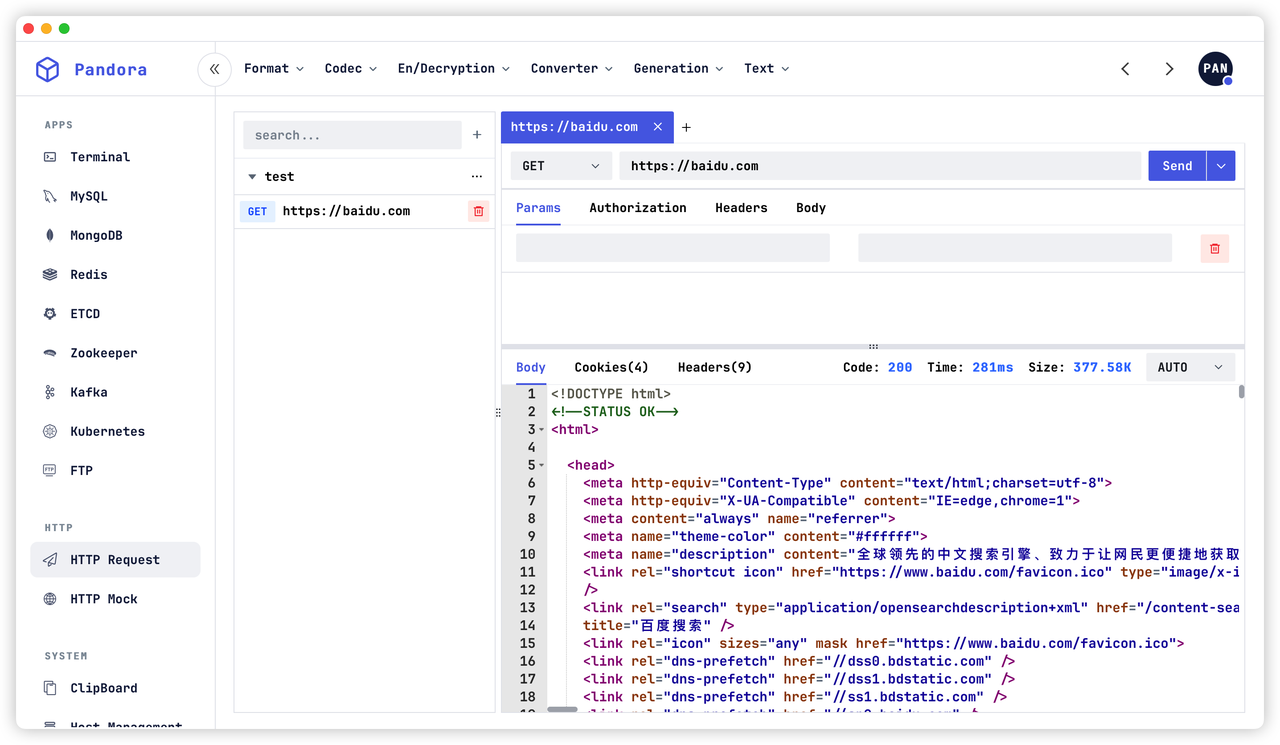The image size is (1280, 745).
Task: Open the Text menu
Action: tap(766, 68)
